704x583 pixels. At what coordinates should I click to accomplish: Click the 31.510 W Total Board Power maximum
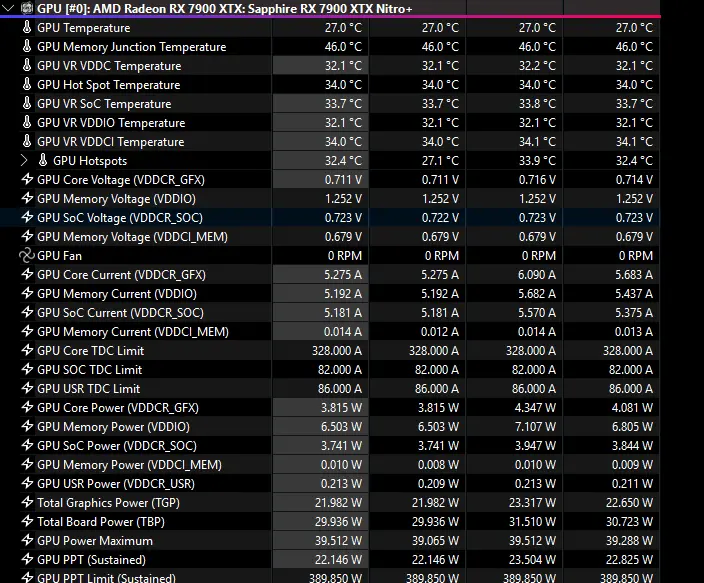515,521
